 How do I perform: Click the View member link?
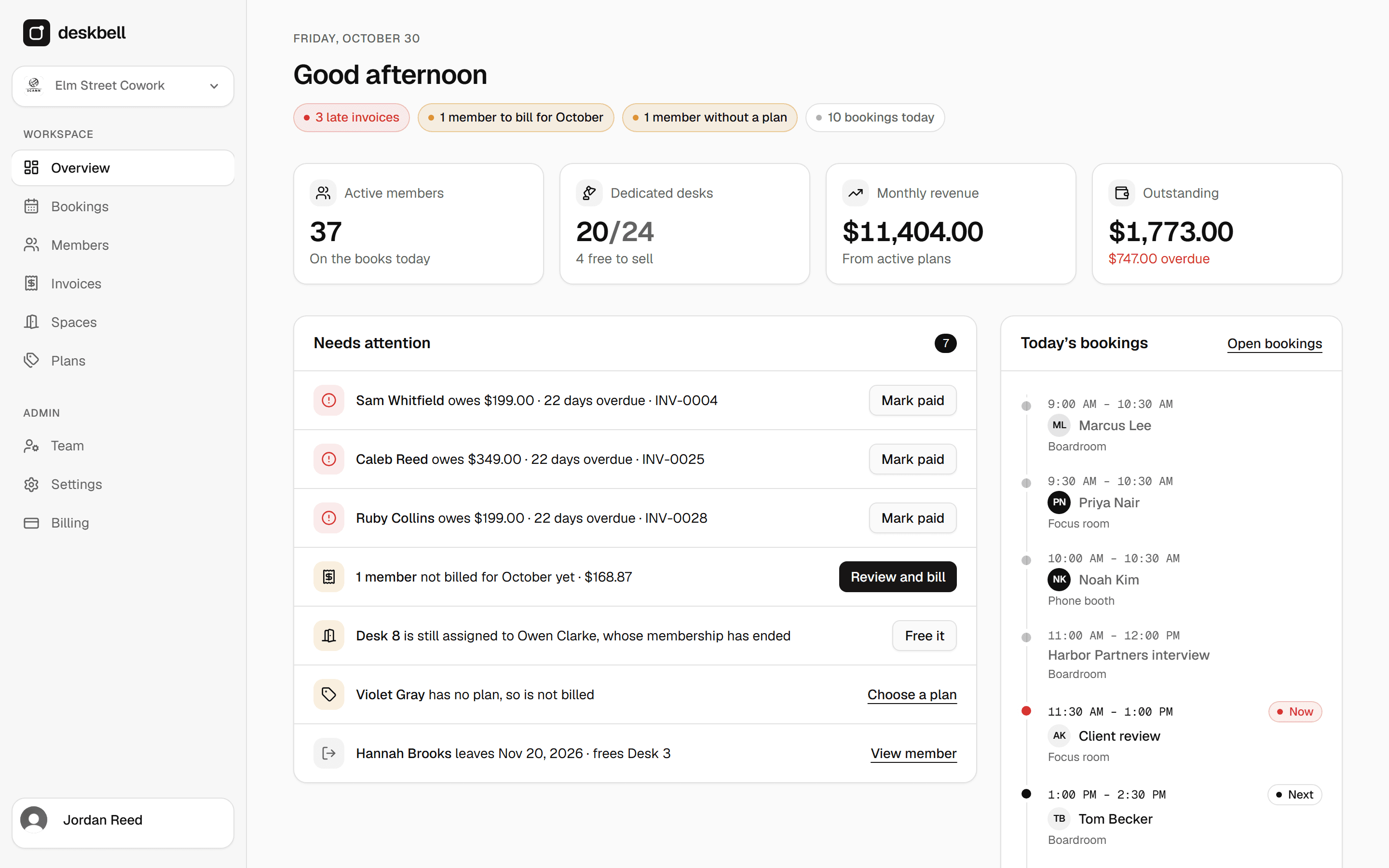(914, 753)
